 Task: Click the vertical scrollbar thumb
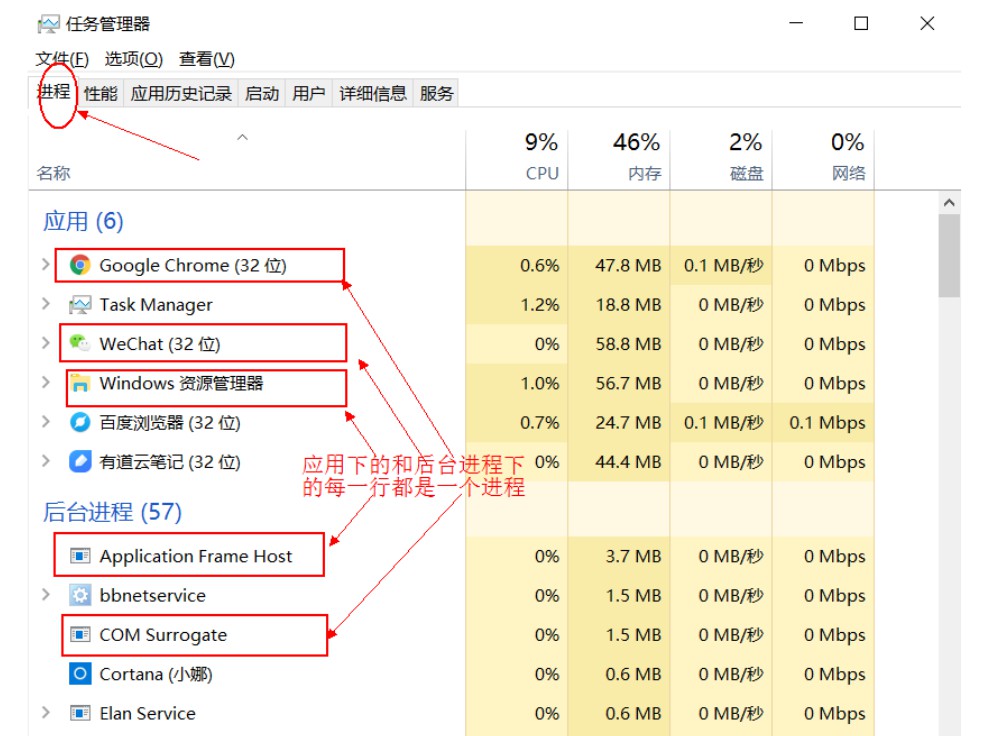pyautogui.click(x=949, y=256)
